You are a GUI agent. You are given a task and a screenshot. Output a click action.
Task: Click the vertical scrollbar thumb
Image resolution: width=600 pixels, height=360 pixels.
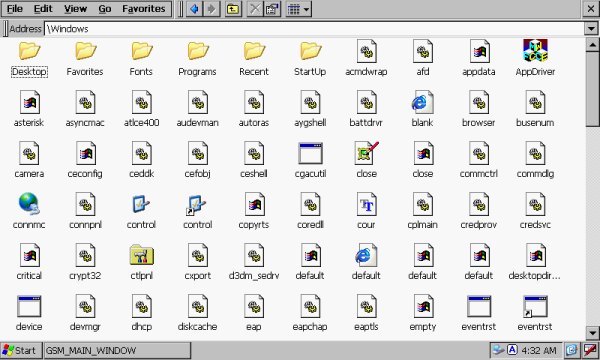(x=593, y=89)
